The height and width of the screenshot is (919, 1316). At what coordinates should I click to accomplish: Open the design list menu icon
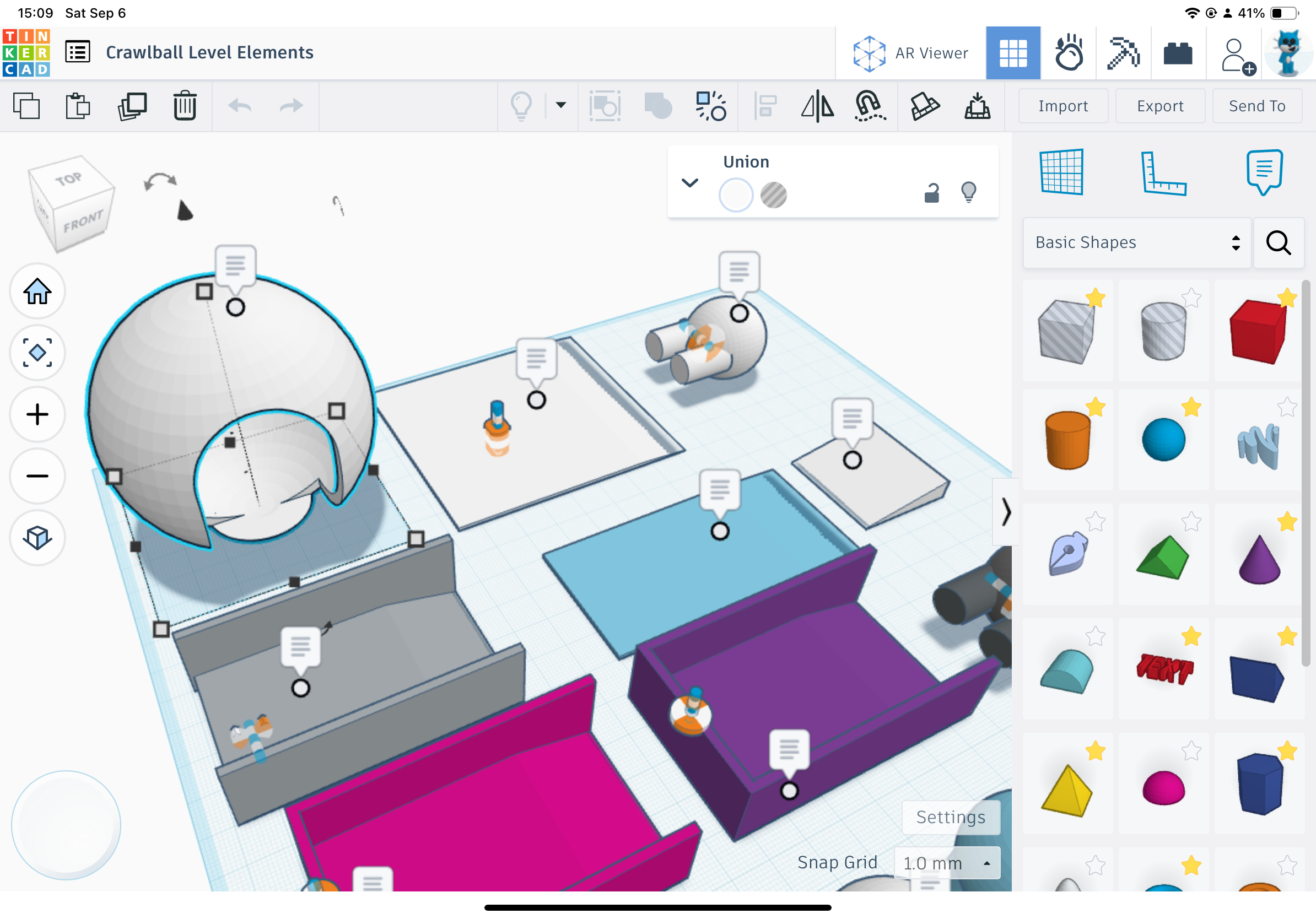77,52
